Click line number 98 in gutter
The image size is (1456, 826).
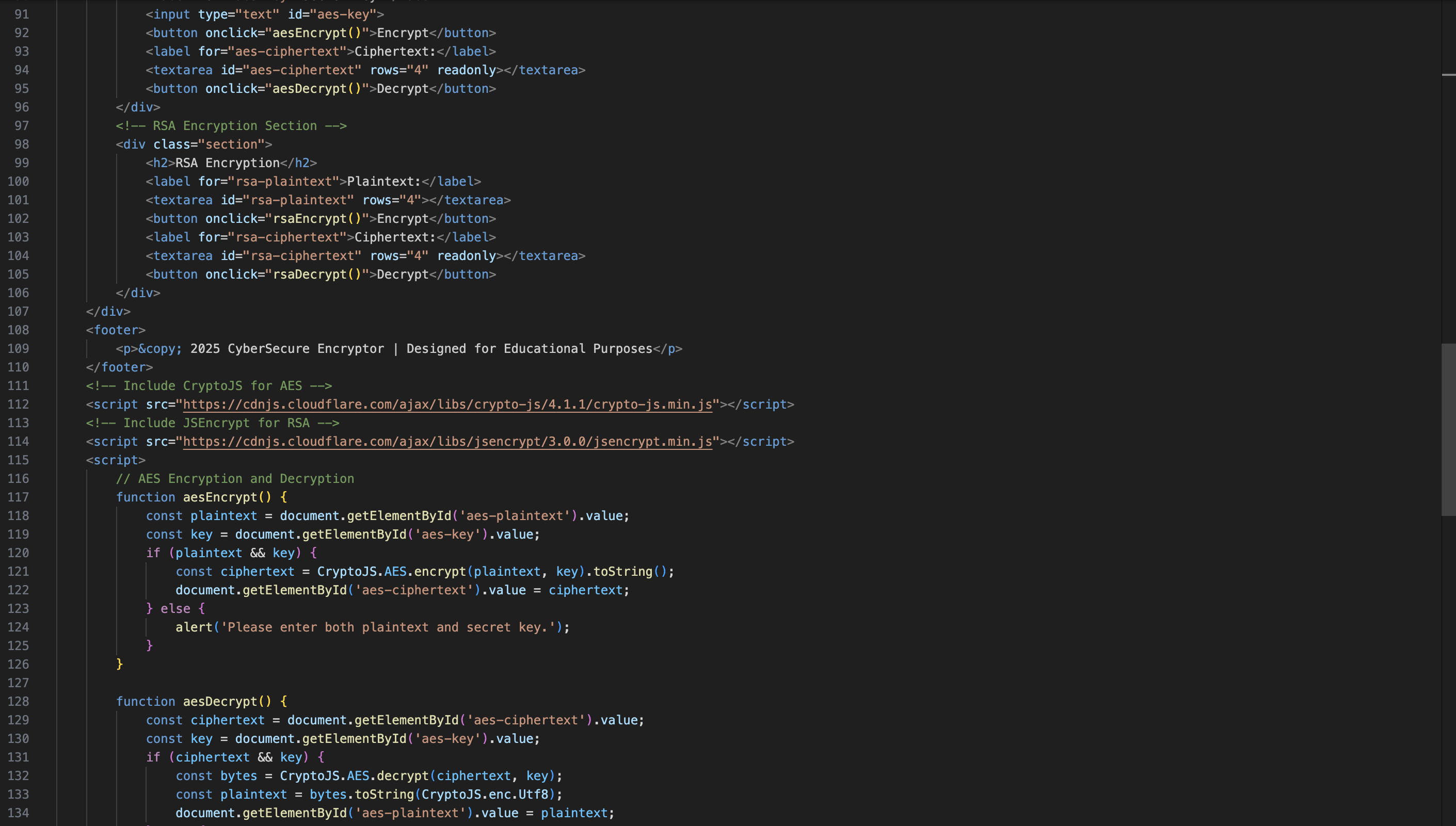22,144
